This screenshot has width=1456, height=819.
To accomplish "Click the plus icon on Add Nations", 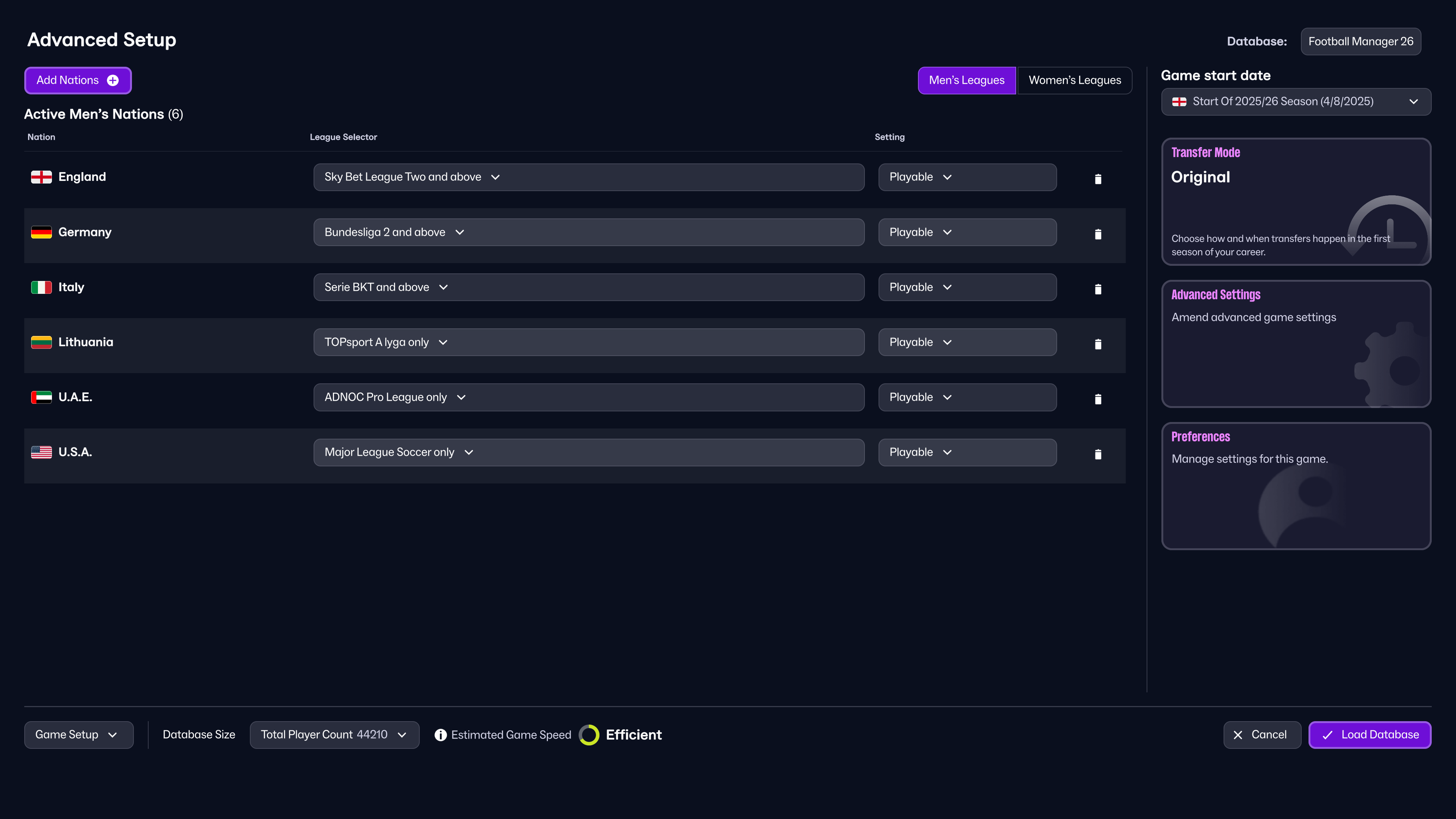I will (113, 80).
